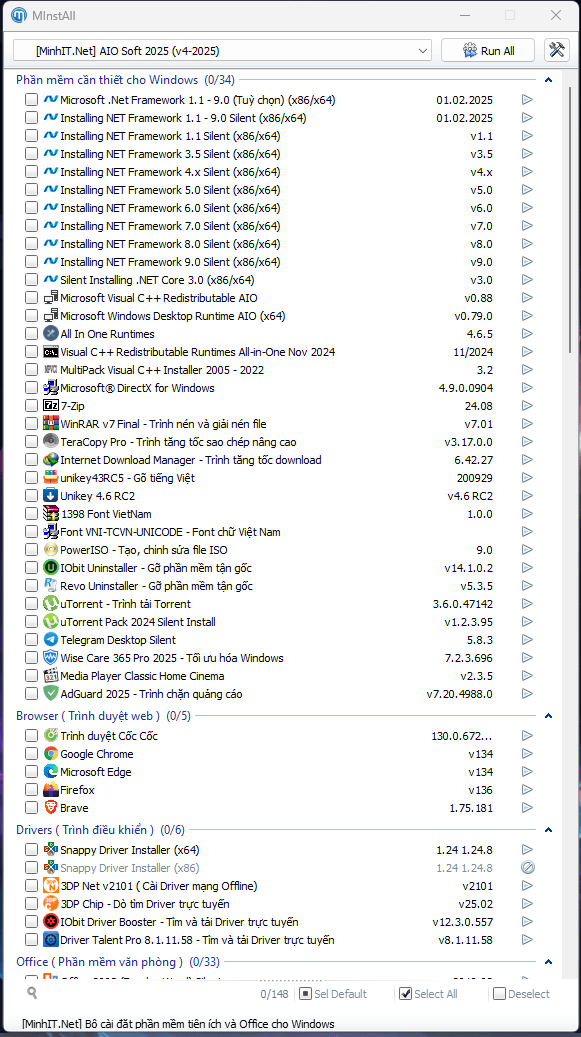
Task: Open the settings tools icon button
Action: click(x=557, y=50)
